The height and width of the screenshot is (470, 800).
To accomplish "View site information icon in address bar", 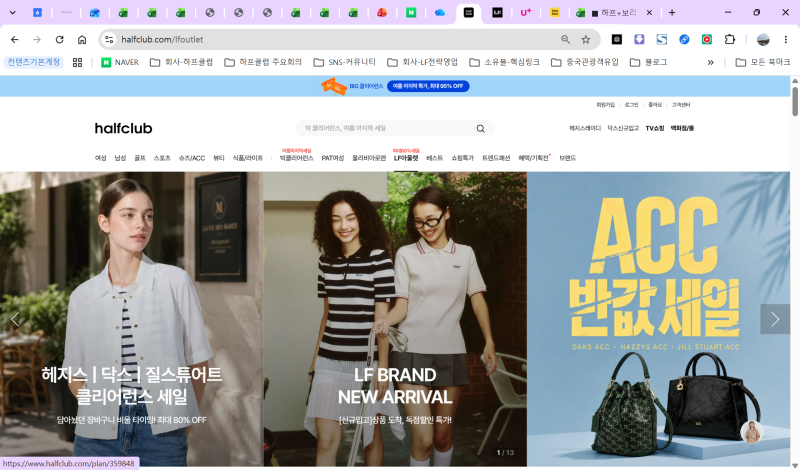I will click(x=109, y=39).
